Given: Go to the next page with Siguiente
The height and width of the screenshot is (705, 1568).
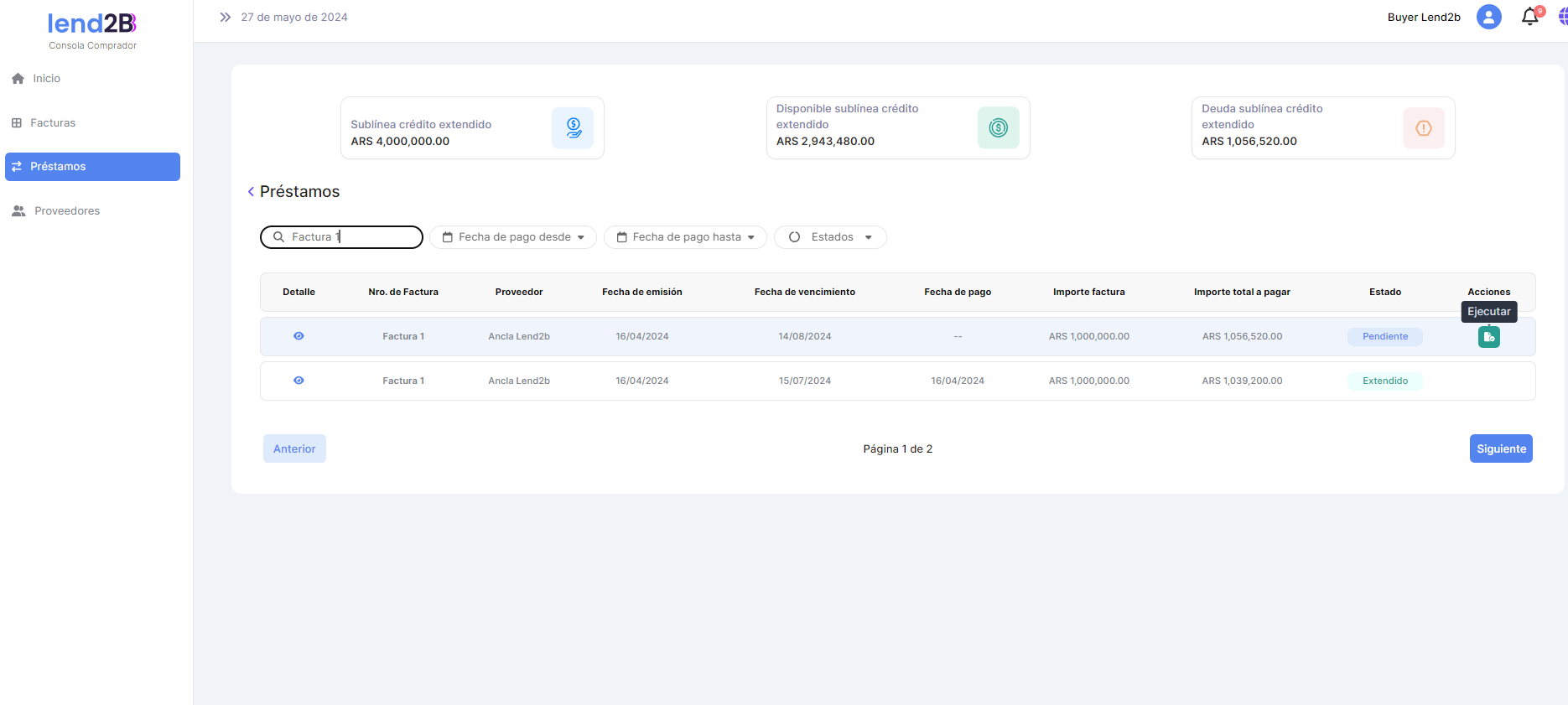Looking at the screenshot, I should point(1500,448).
